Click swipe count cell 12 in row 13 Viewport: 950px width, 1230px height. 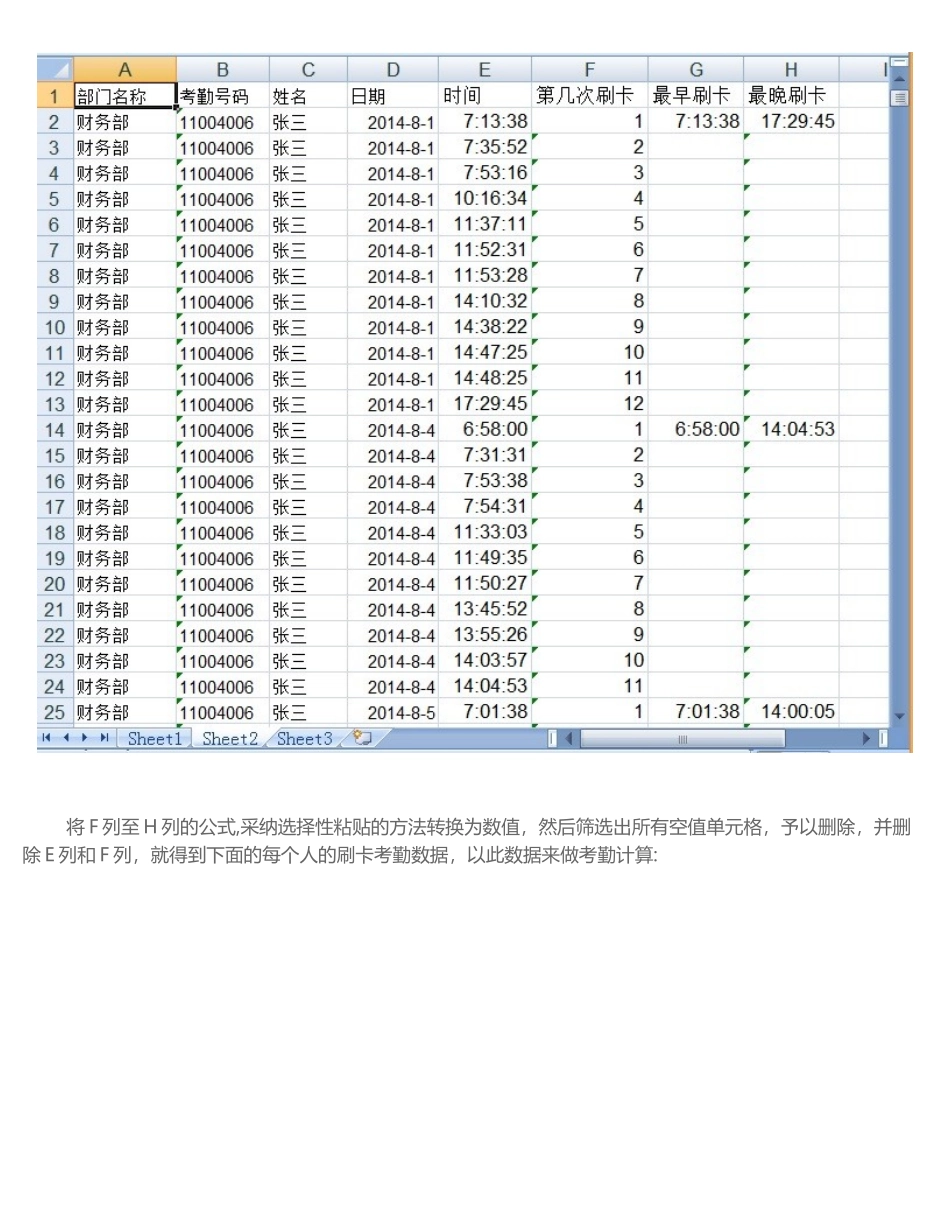[x=590, y=404]
